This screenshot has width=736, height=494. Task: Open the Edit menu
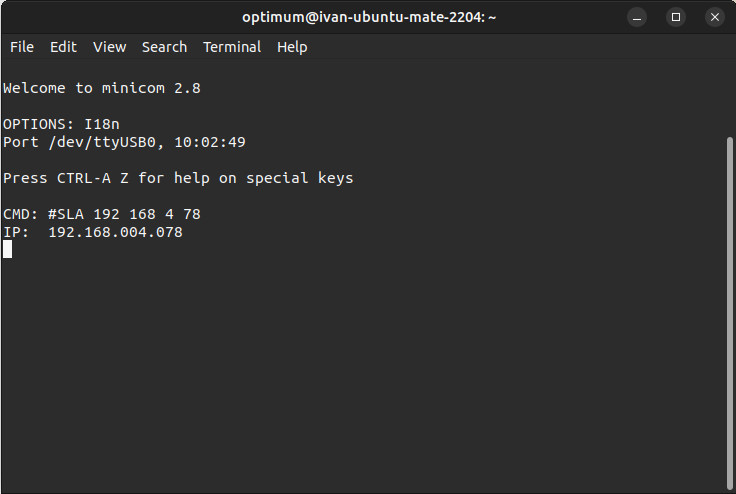pyautogui.click(x=63, y=47)
